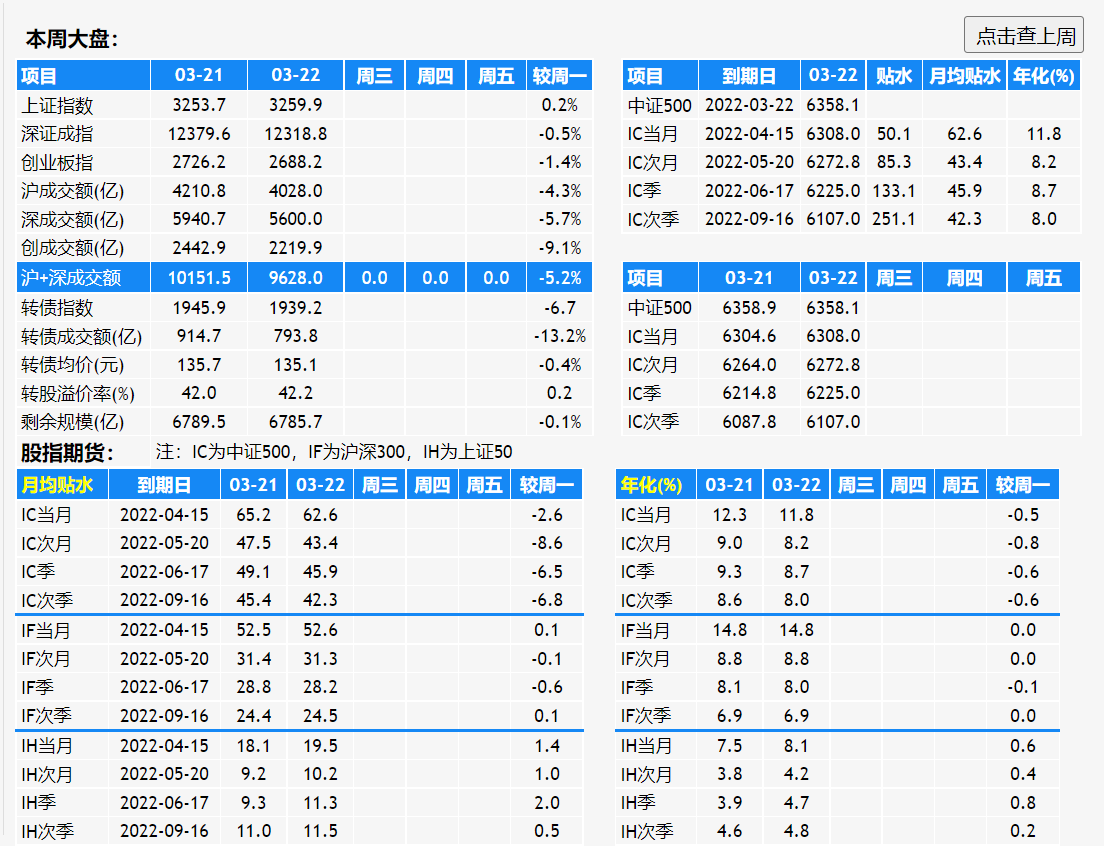This screenshot has width=1104, height=846.
Task: Click 135.1 in the 转债均价 row
Action: tap(296, 365)
